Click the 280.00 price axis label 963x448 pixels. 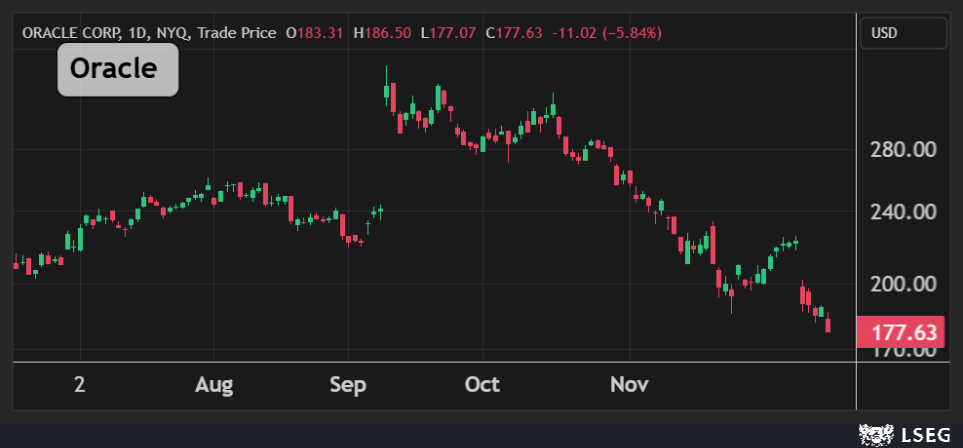pyautogui.click(x=902, y=149)
